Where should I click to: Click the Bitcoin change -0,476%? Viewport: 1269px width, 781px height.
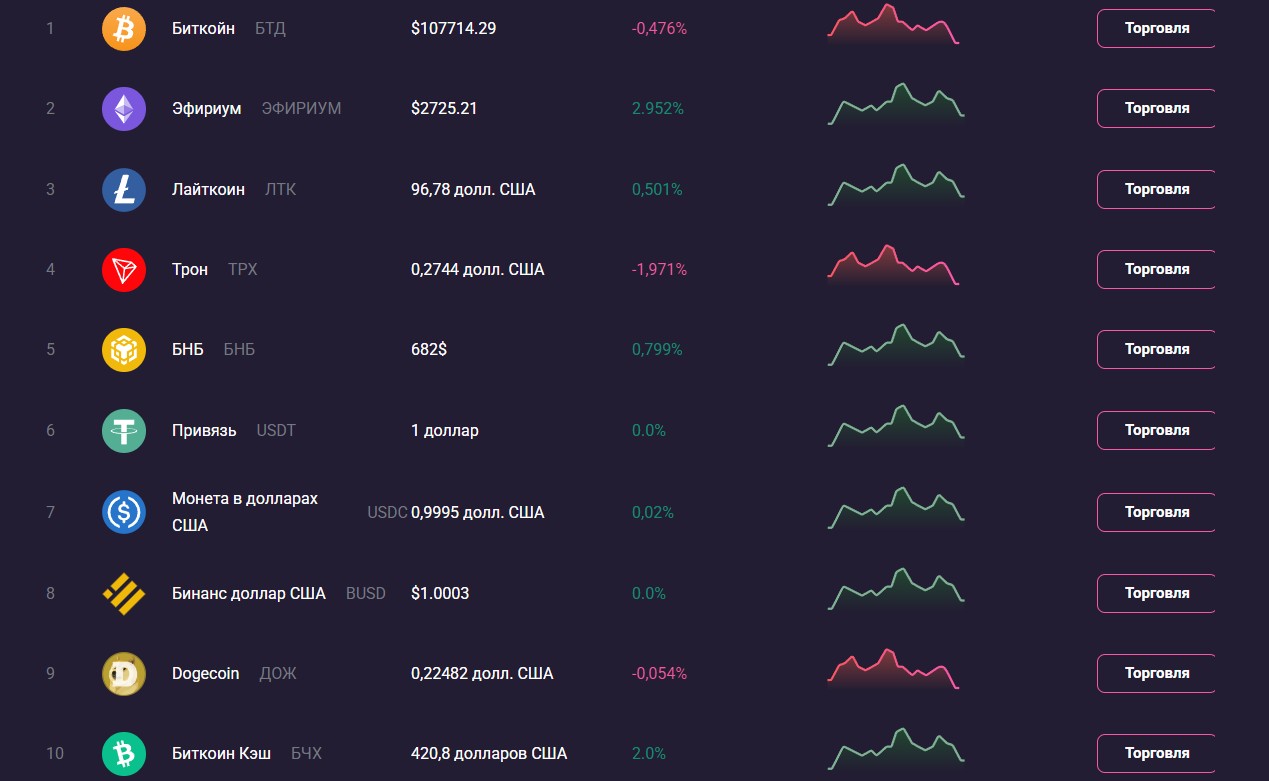click(x=659, y=28)
